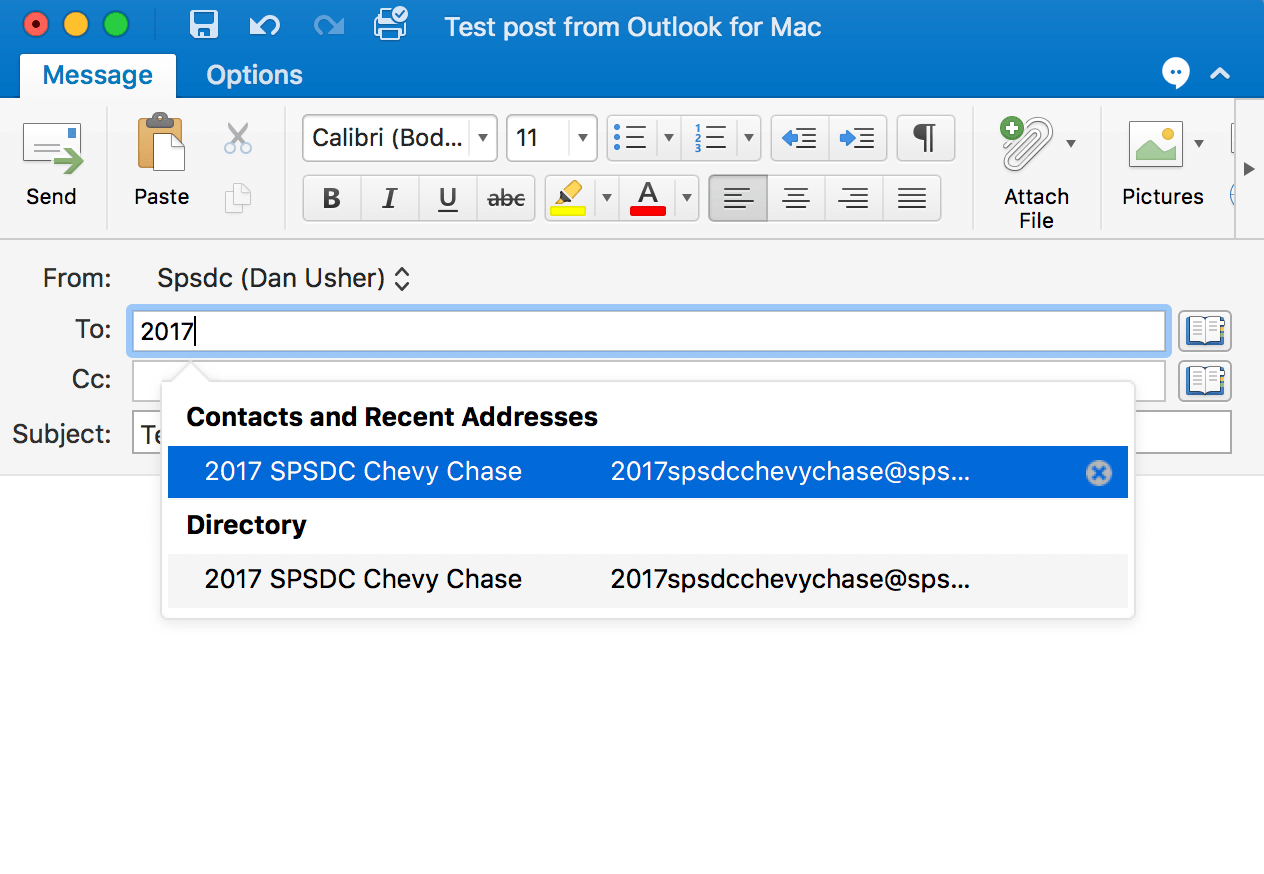Remove 2017 SPSDC Chevy Chase from recent addresses

pos(1099,472)
